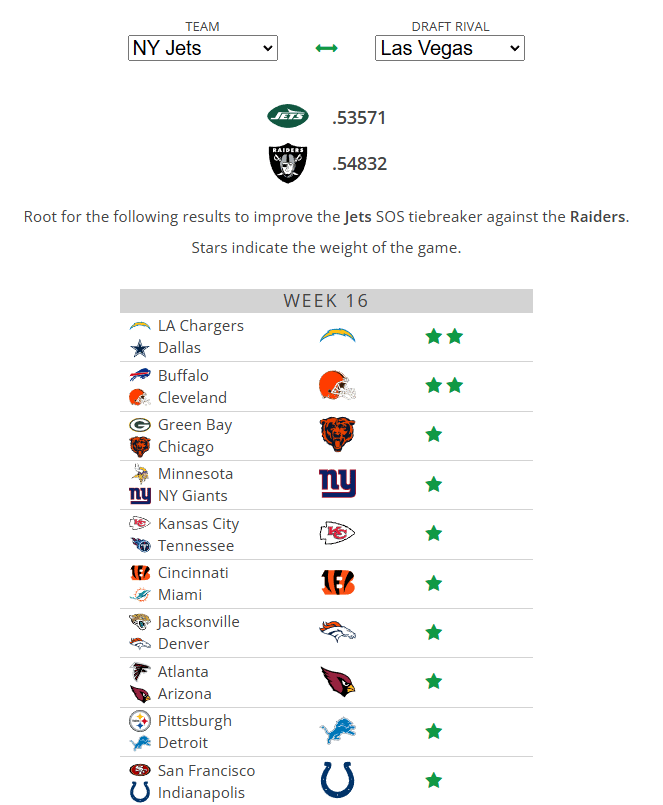Select the NY Jets team logo
Viewport: 663px width, 805px height.
pos(287,117)
